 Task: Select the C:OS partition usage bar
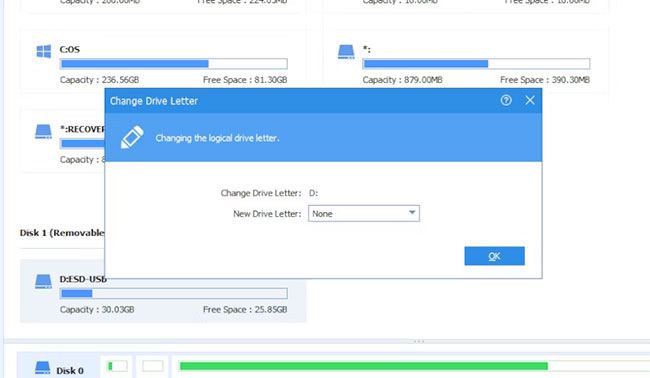[174, 64]
